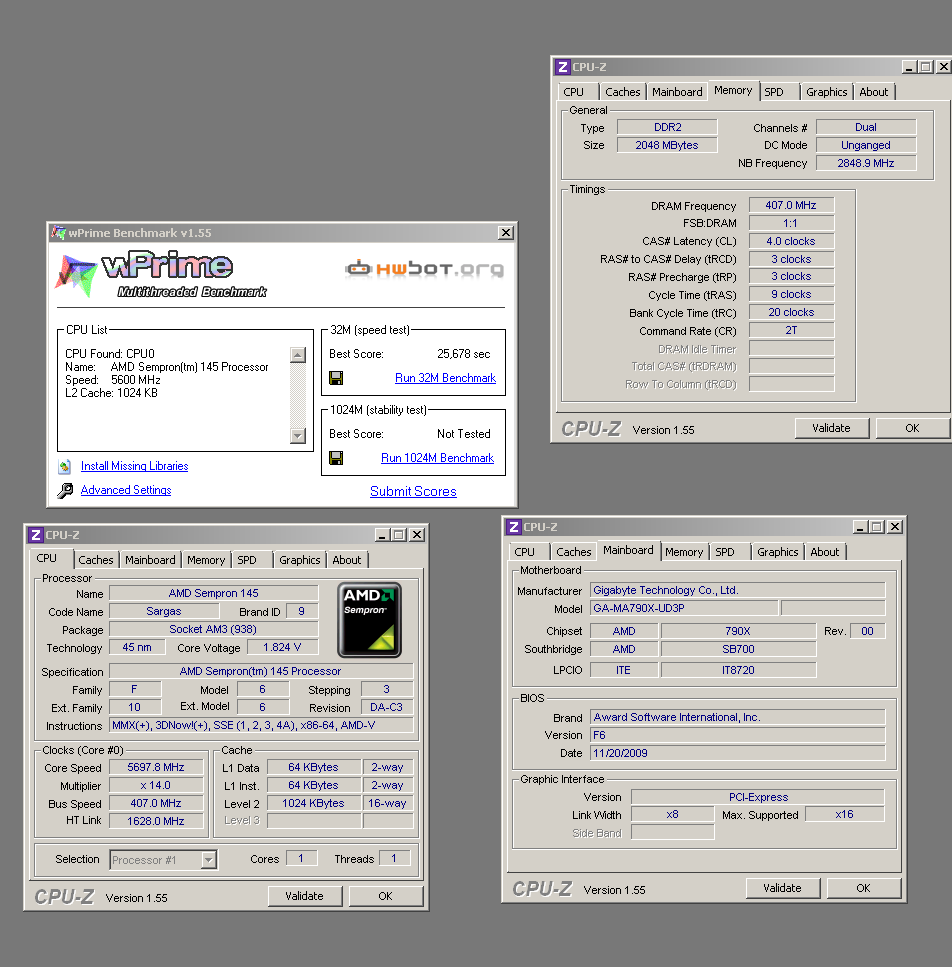Image resolution: width=952 pixels, height=967 pixels.
Task: Click the Model field GA-MA790X-UD3P
Action: click(684, 608)
